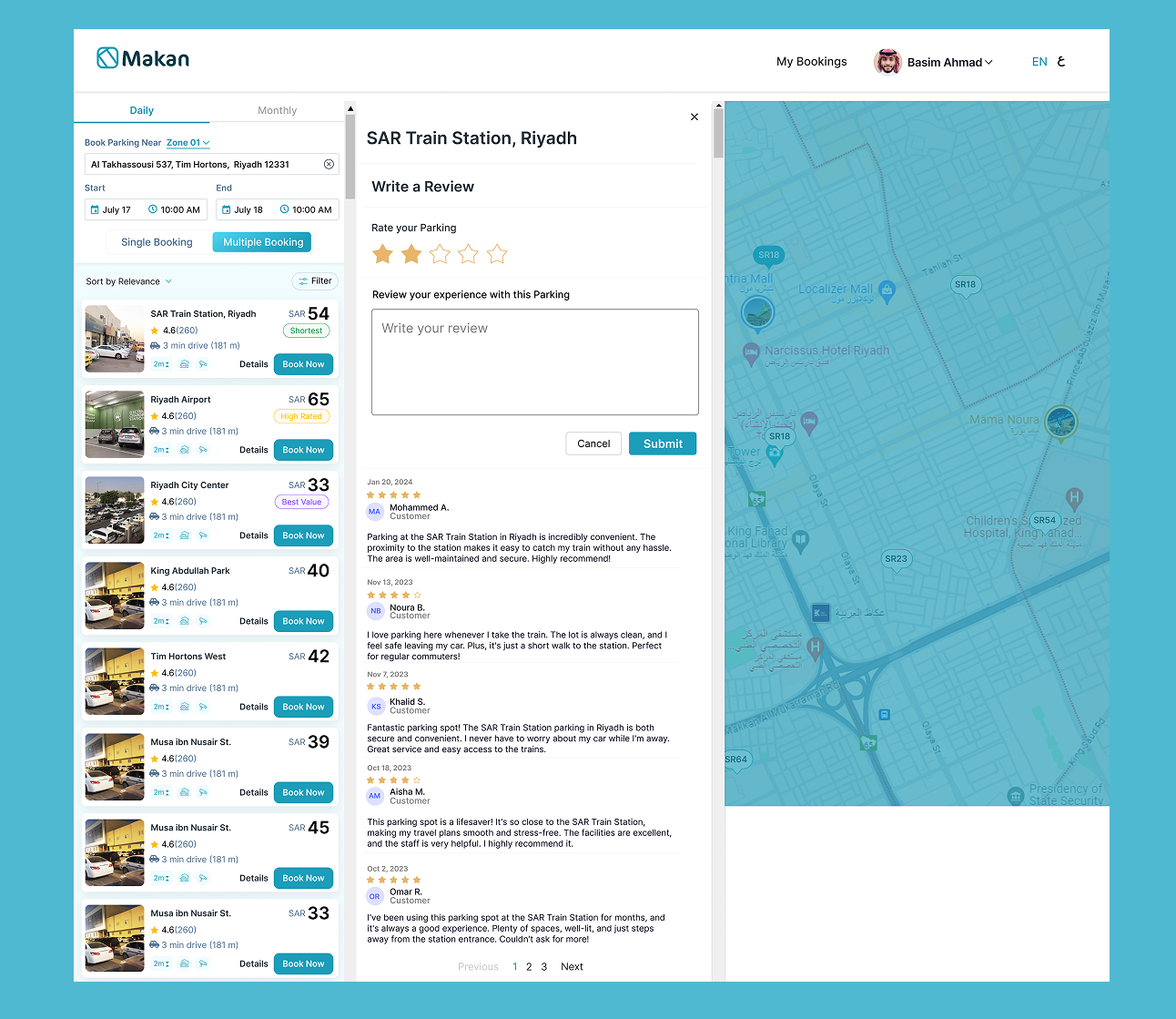
Task: Clear the parking address search field
Action: [x=329, y=165]
